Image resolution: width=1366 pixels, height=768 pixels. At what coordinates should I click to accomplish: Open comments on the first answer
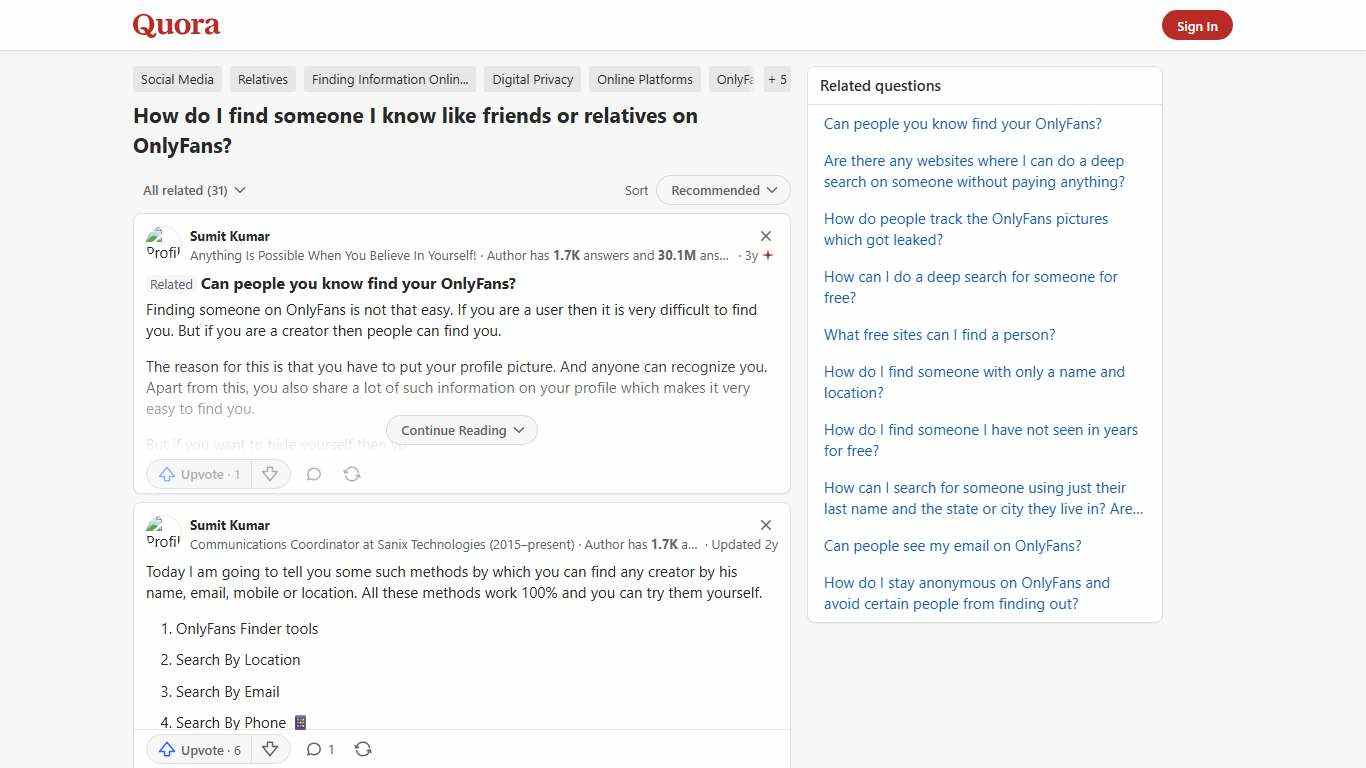pos(314,474)
